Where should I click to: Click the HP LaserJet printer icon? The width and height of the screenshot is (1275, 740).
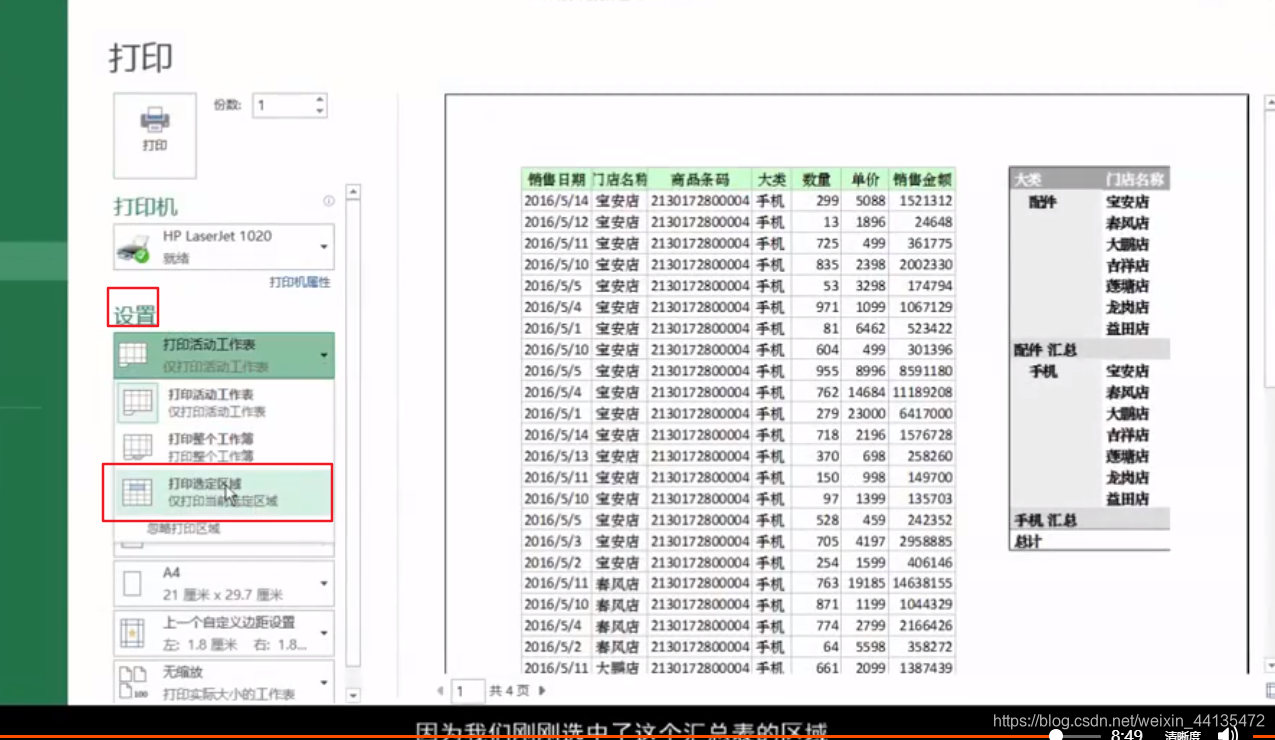pyautogui.click(x=133, y=247)
